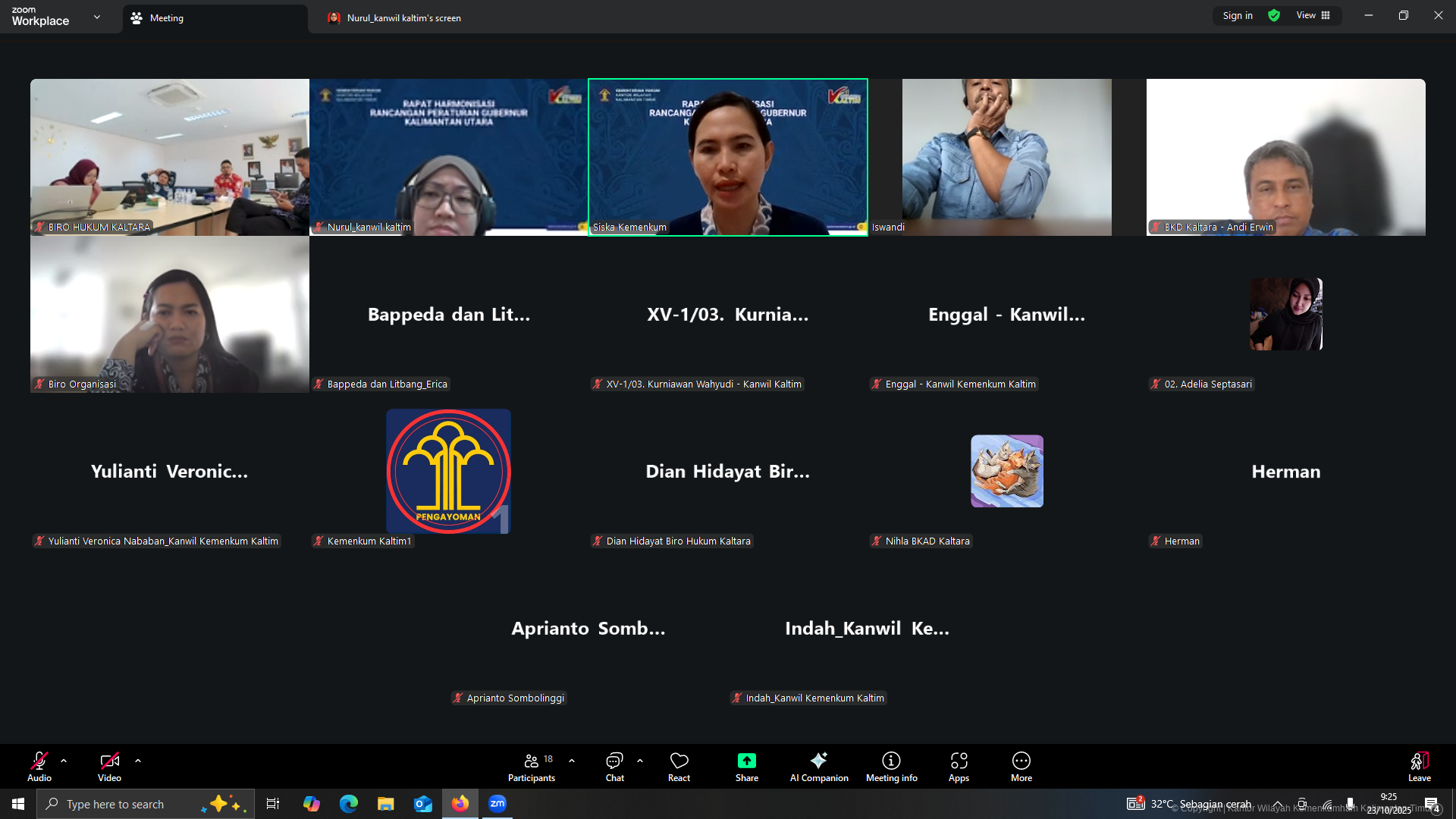Select 02. Adelia Septasari's profile thumbnail
Image resolution: width=1456 pixels, height=819 pixels.
[1285, 314]
